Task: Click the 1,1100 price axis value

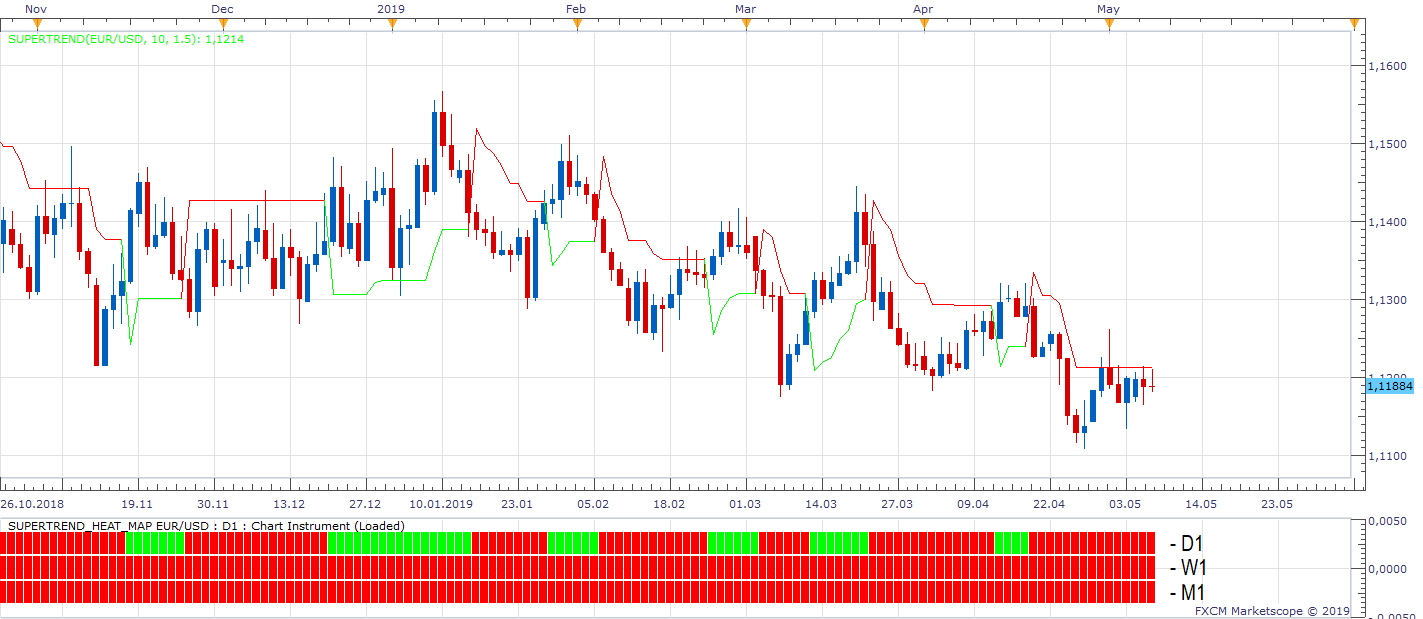Action: [1386, 456]
